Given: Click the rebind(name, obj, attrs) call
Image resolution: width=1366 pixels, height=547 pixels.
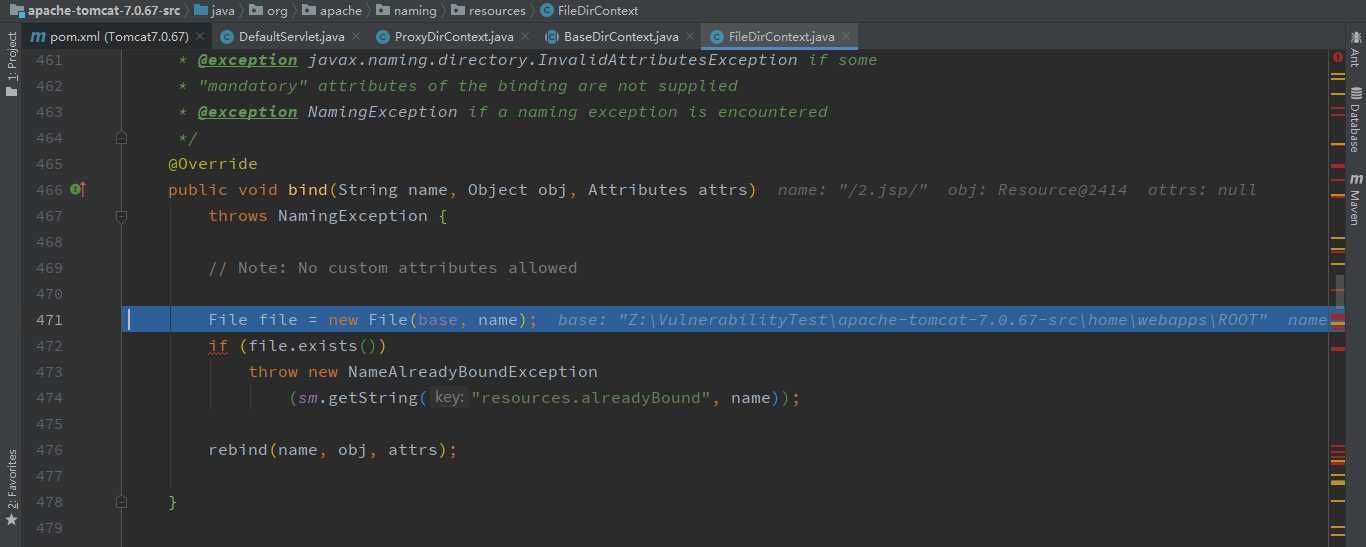Looking at the screenshot, I should pos(332,450).
